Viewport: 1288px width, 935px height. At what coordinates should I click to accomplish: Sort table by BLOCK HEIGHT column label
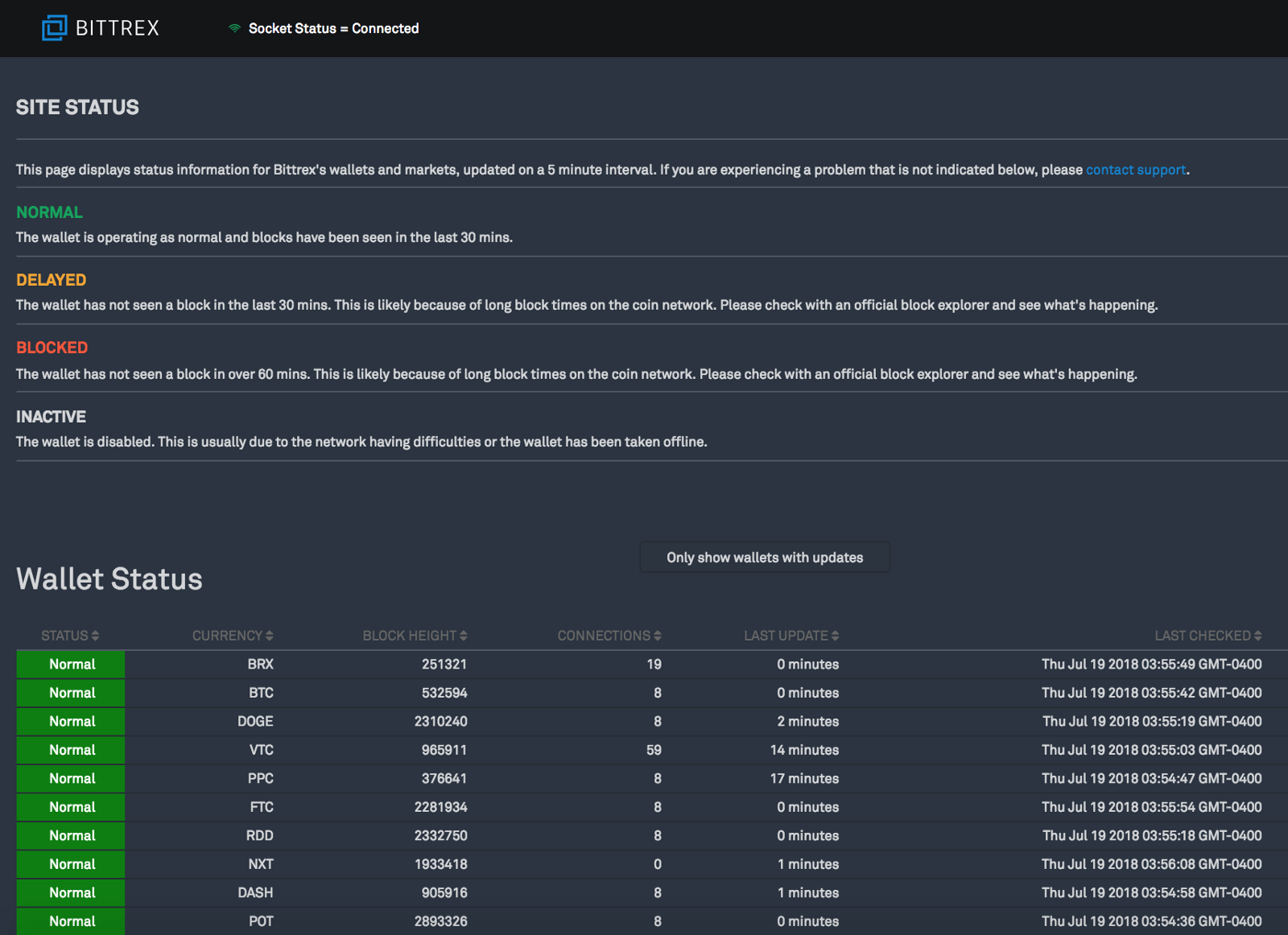pyautogui.click(x=409, y=636)
